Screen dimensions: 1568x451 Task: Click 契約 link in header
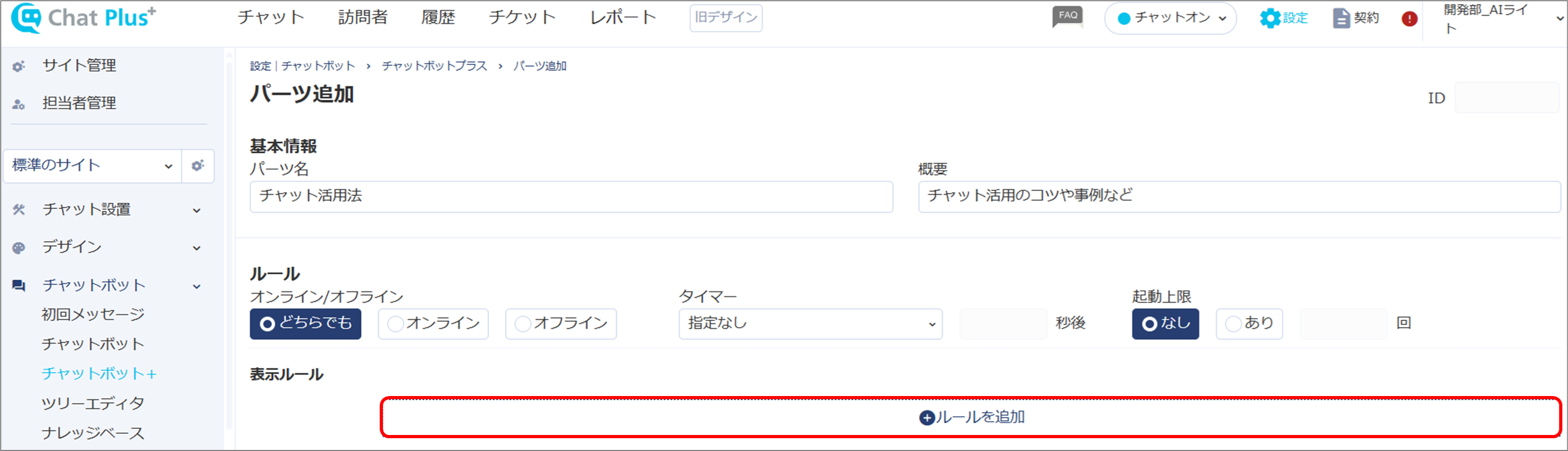(1366, 18)
